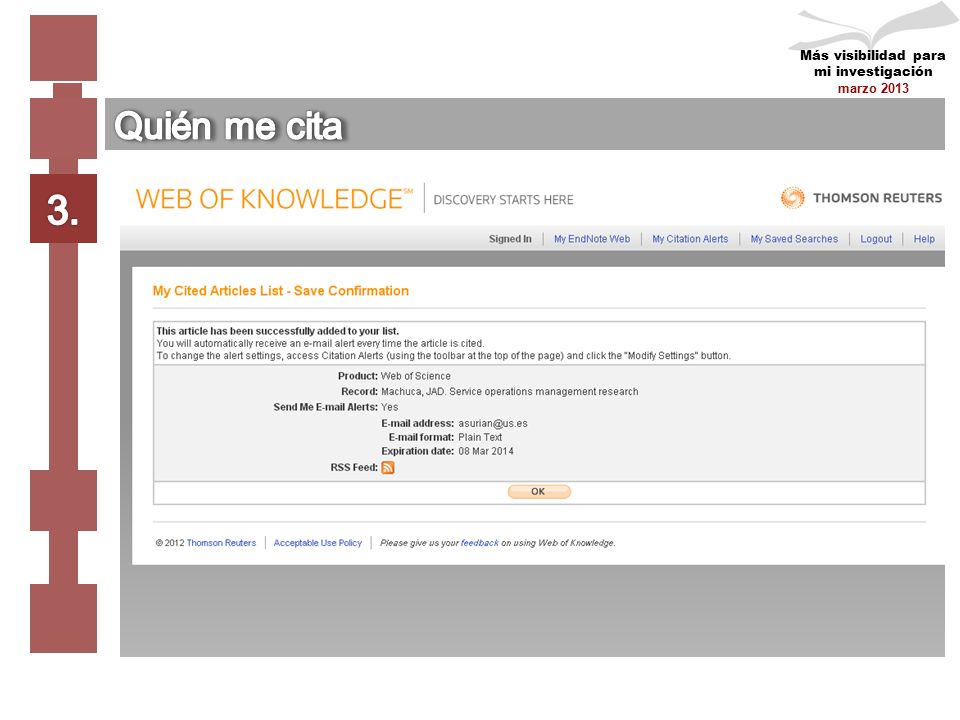The image size is (960, 720).
Task: Click the record 'Machuca, JAD. Service operations management research'
Action: [x=509, y=392]
